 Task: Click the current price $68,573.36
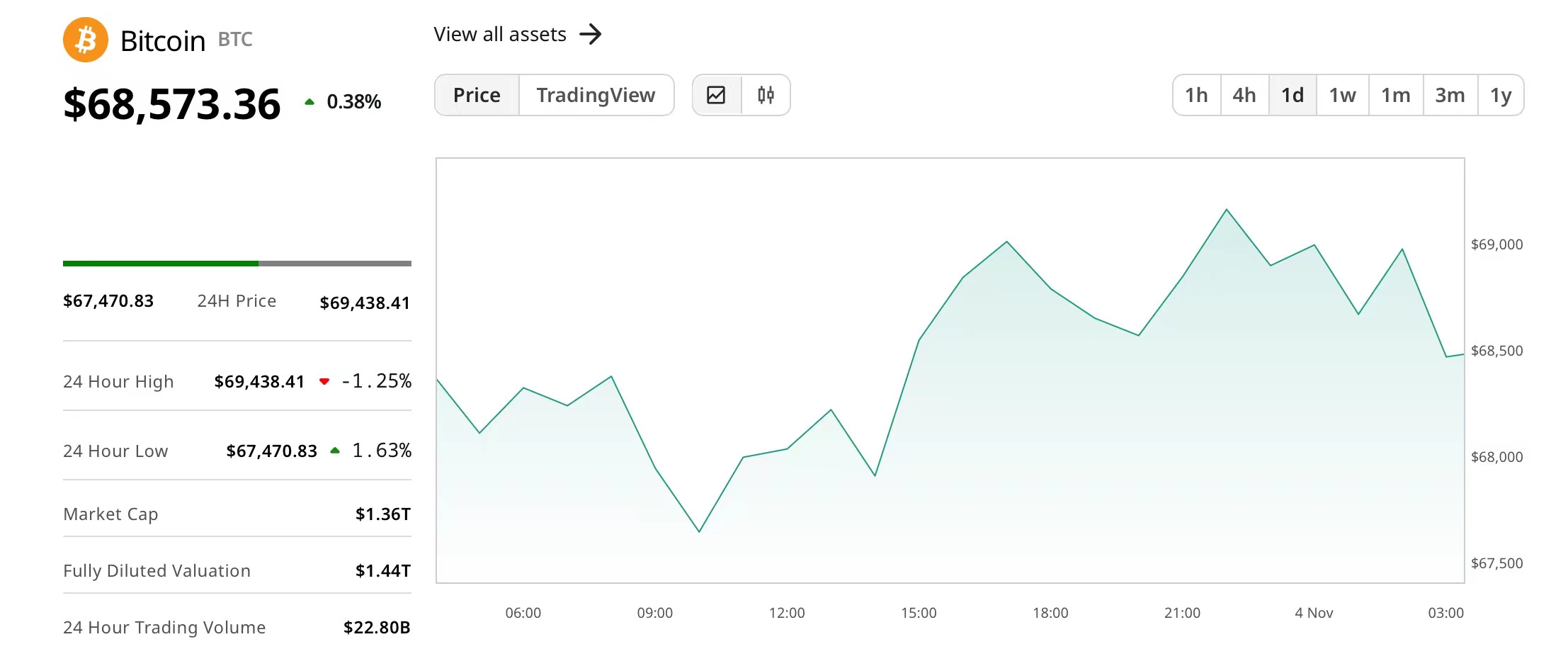click(172, 104)
